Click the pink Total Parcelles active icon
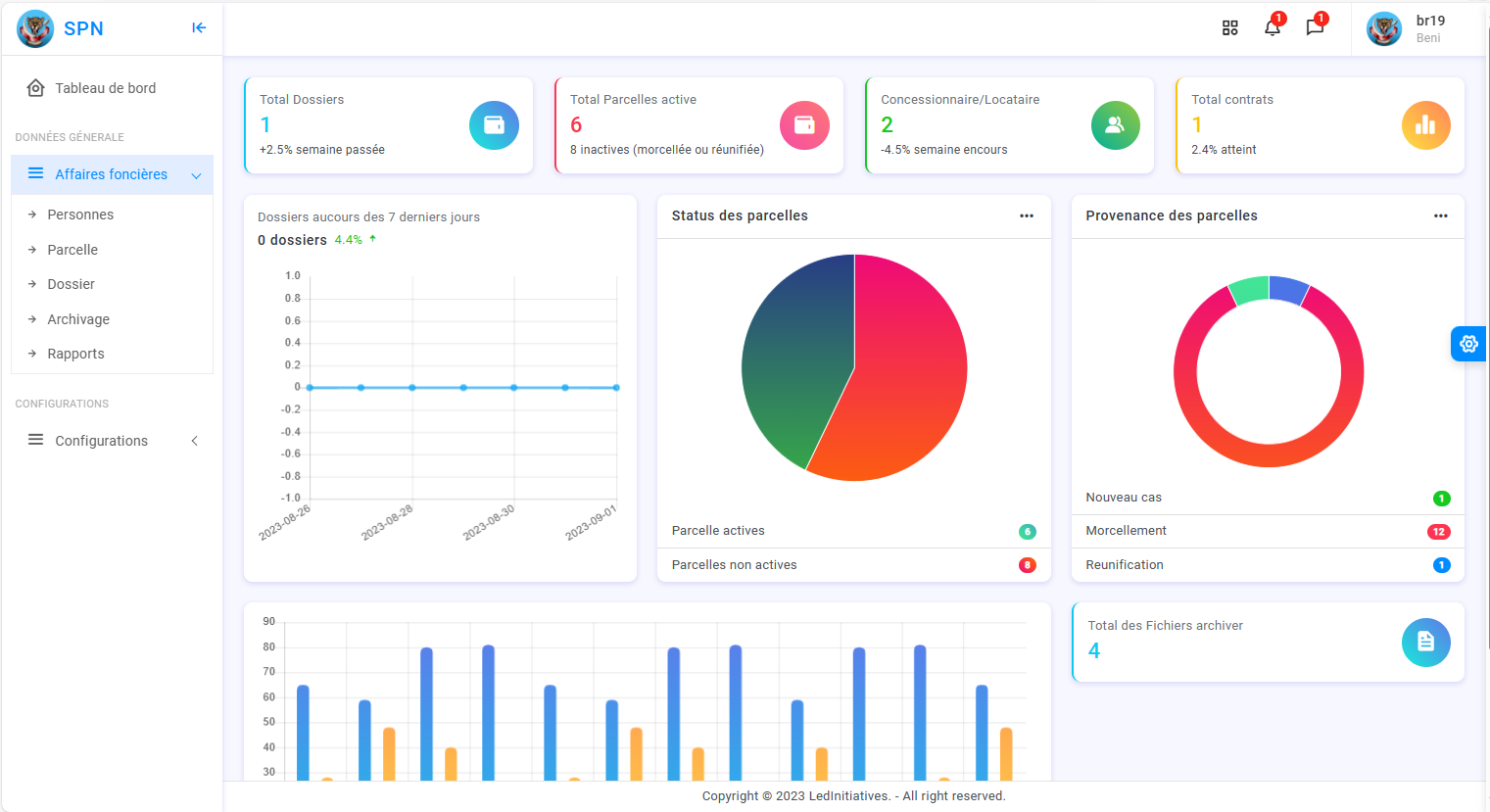Screen dimensions: 1490x812 point(804,125)
